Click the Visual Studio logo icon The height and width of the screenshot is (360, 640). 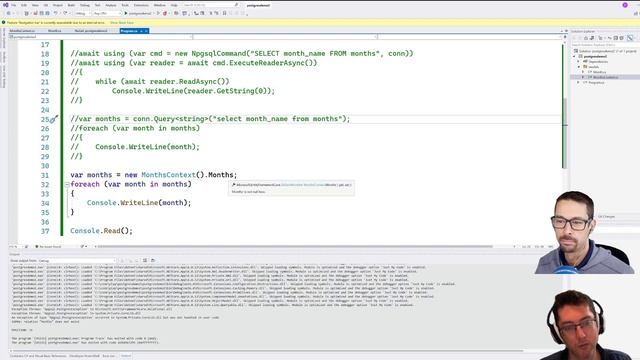pos(6,5)
